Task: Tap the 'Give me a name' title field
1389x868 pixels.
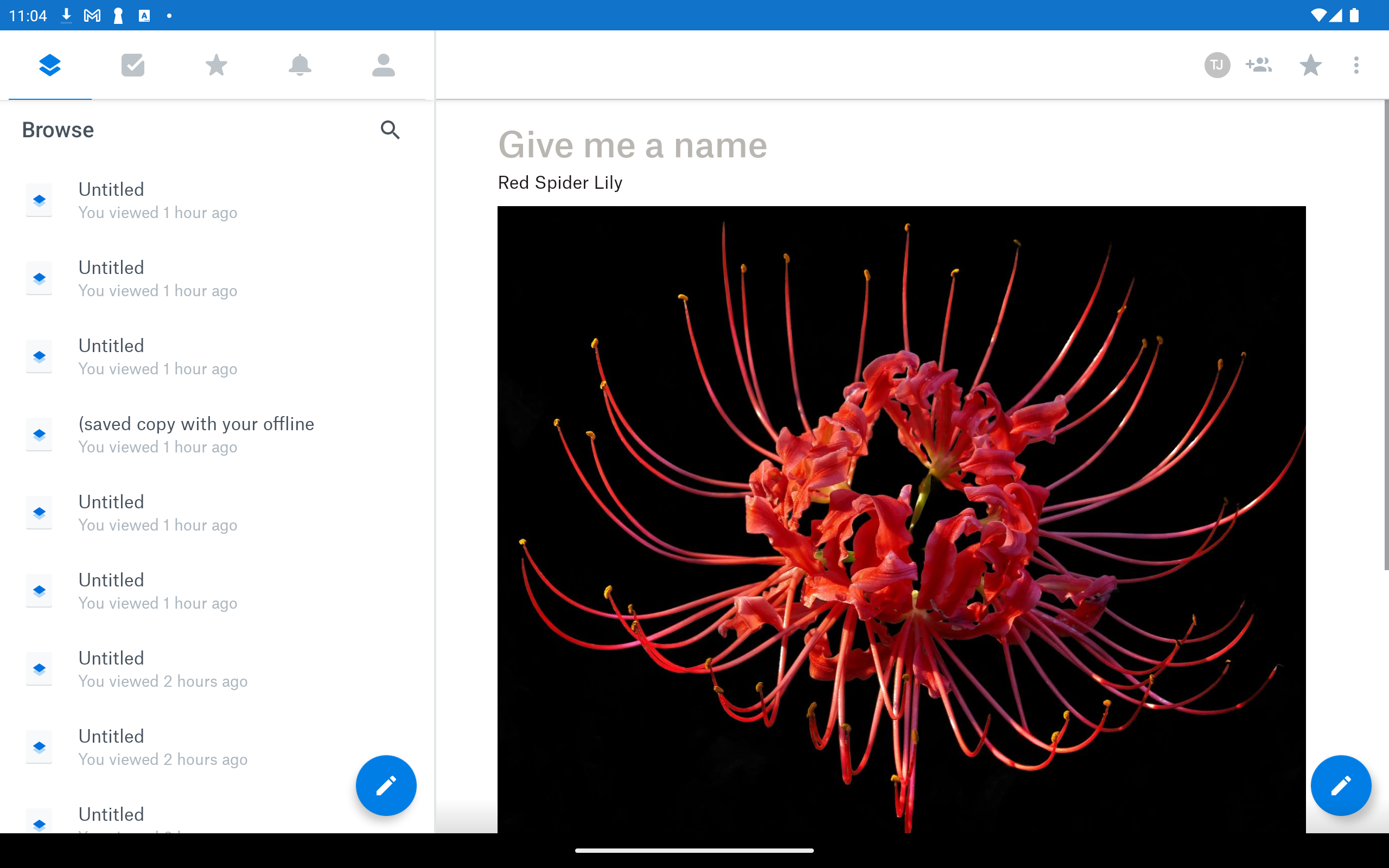Action: point(633,145)
